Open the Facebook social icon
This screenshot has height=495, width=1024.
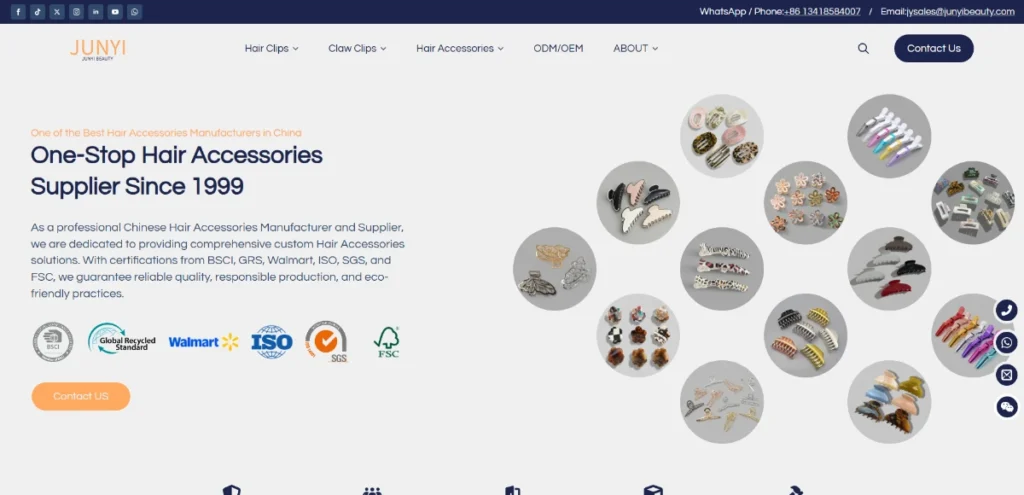18,12
